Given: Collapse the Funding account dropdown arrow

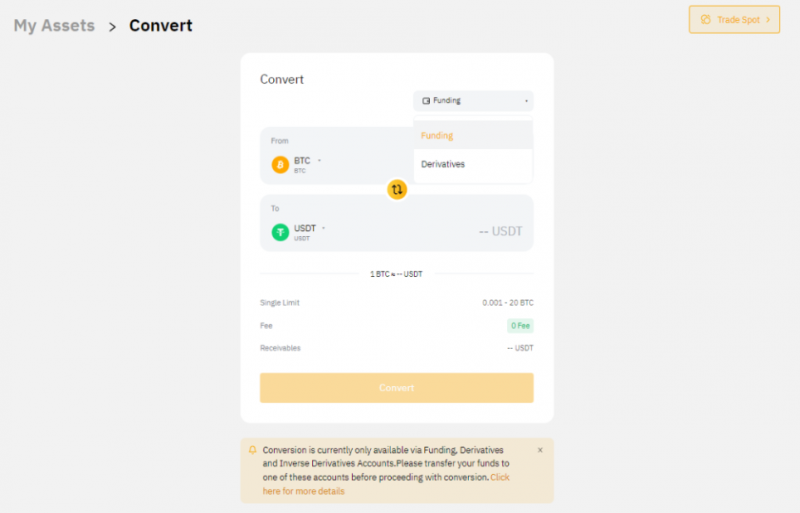Looking at the screenshot, I should pyautogui.click(x=526, y=101).
